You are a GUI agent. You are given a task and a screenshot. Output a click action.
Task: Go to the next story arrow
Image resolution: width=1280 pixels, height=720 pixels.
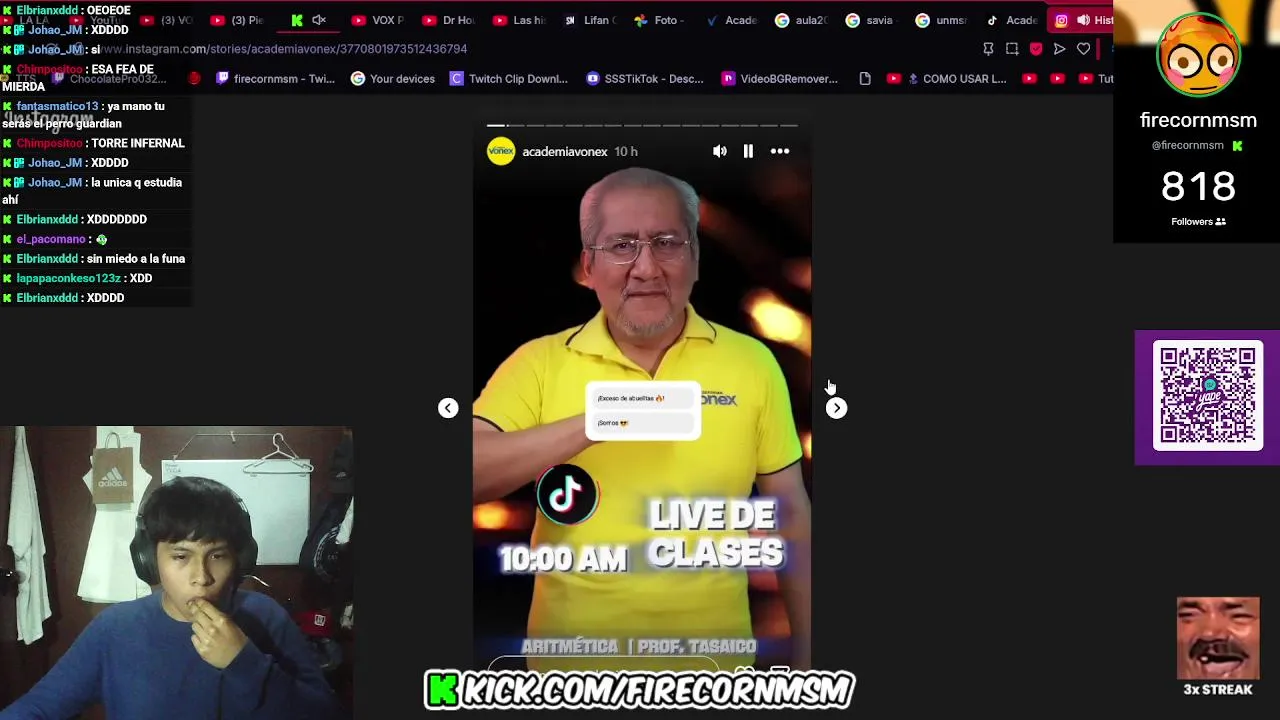pos(836,408)
